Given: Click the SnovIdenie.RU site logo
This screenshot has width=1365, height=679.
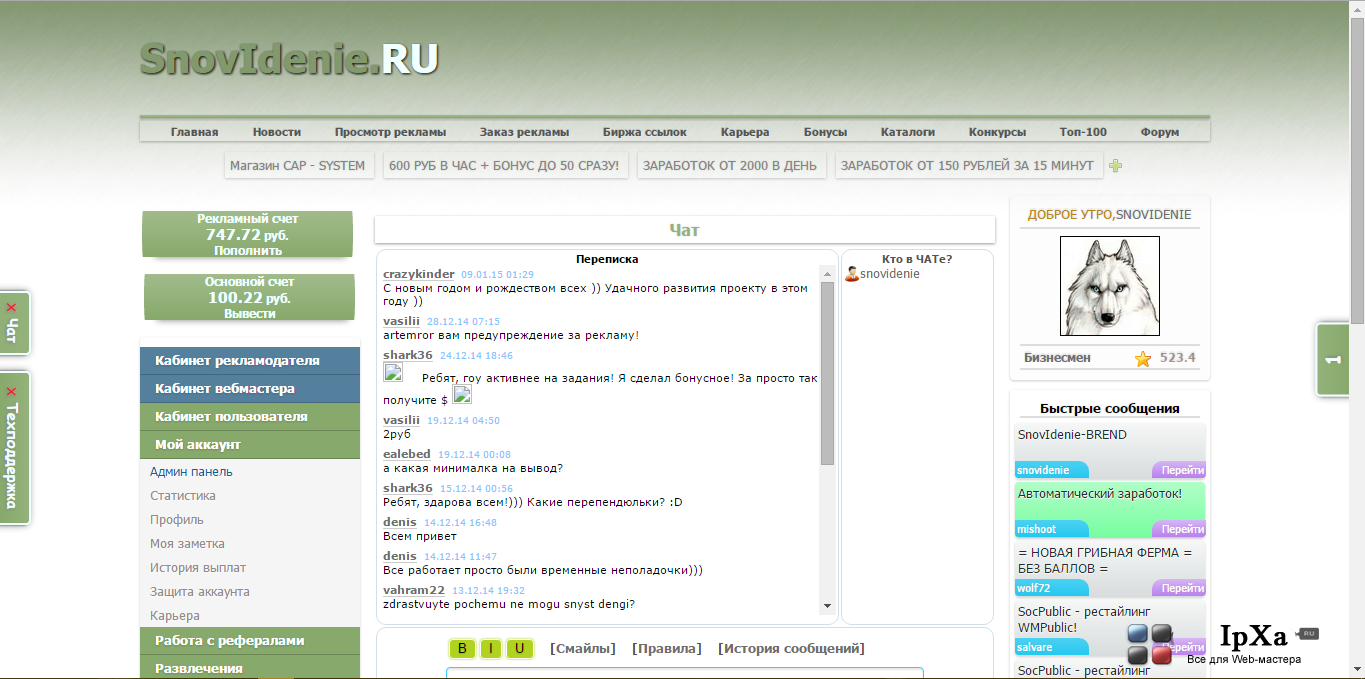Looking at the screenshot, I should coord(289,59).
